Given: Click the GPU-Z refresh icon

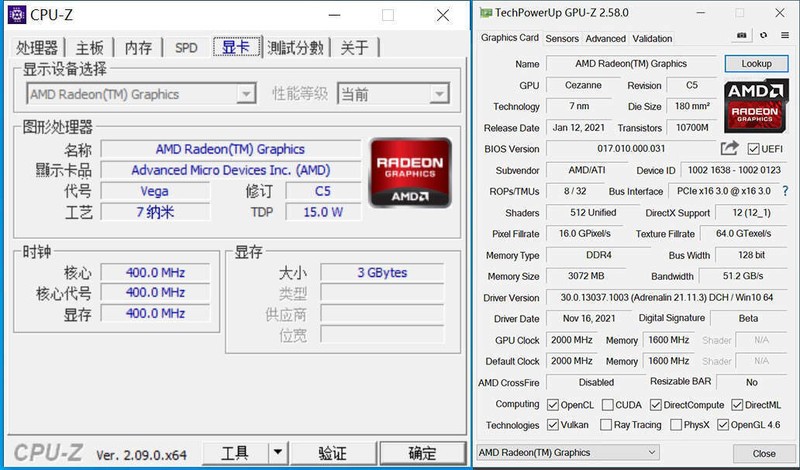Looking at the screenshot, I should (x=763, y=35).
